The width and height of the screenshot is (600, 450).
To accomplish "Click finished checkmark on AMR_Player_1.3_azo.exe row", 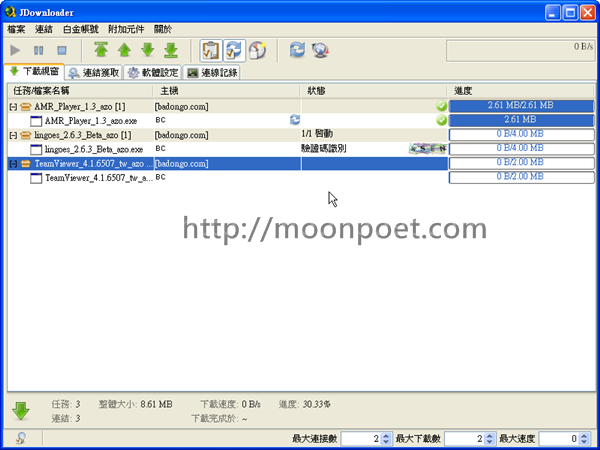I will click(x=442, y=121).
